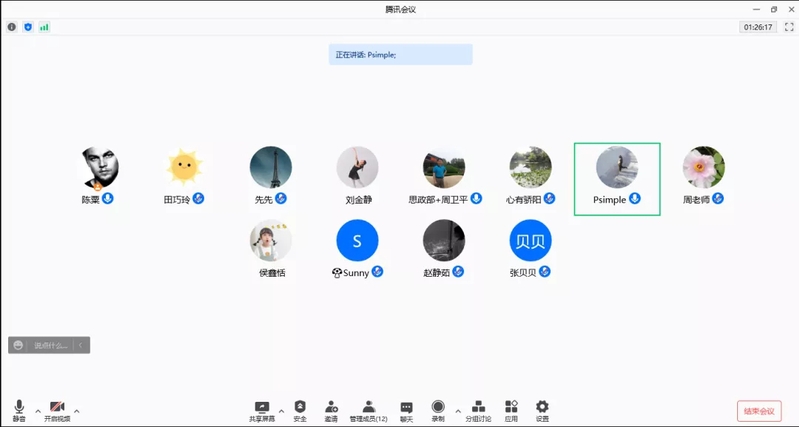Screen dimensions: 799x427
Task: Click the meeting info icon at top-left
Action: [x=12, y=27]
